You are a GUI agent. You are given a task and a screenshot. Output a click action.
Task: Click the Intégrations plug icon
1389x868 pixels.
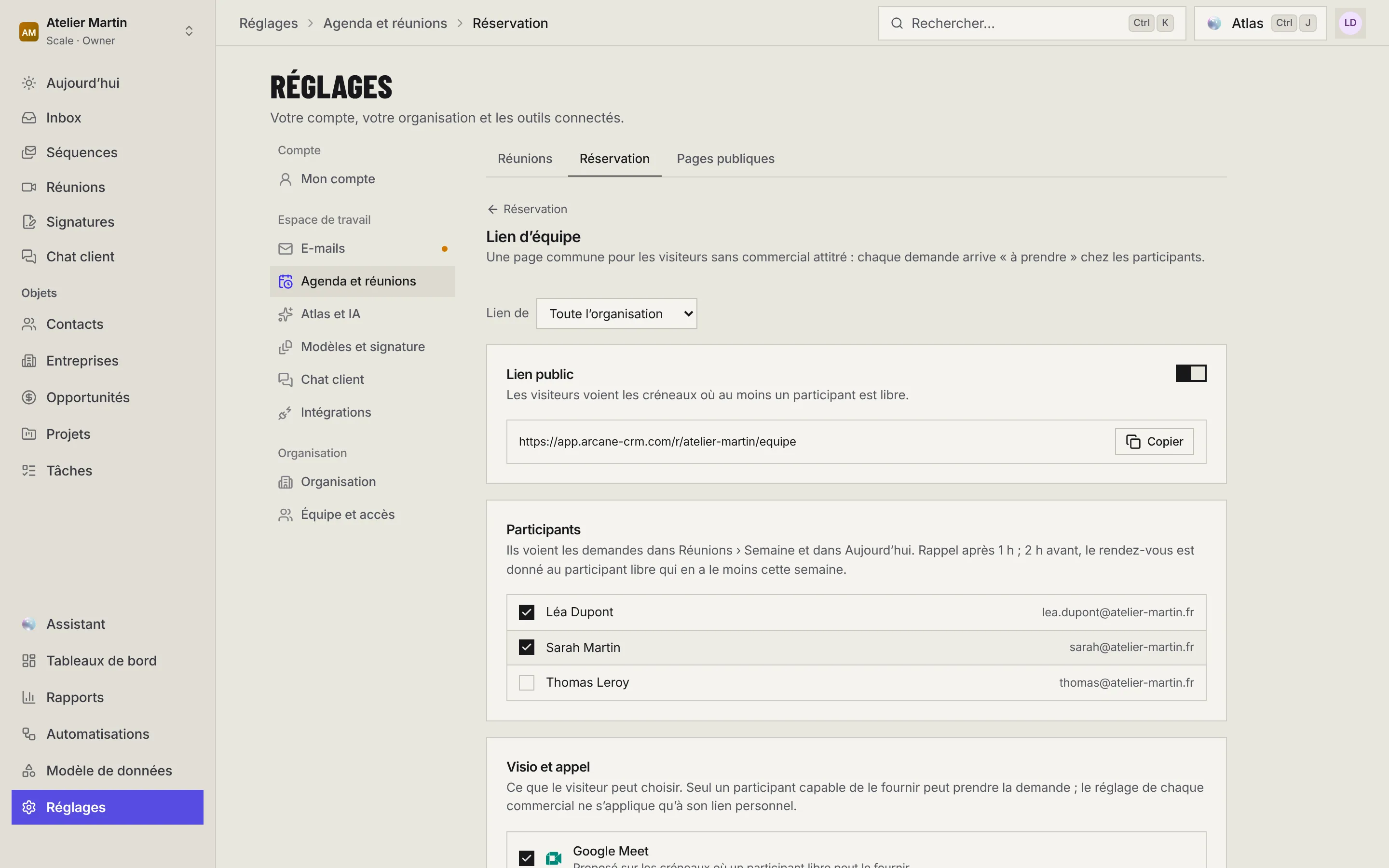(x=285, y=413)
